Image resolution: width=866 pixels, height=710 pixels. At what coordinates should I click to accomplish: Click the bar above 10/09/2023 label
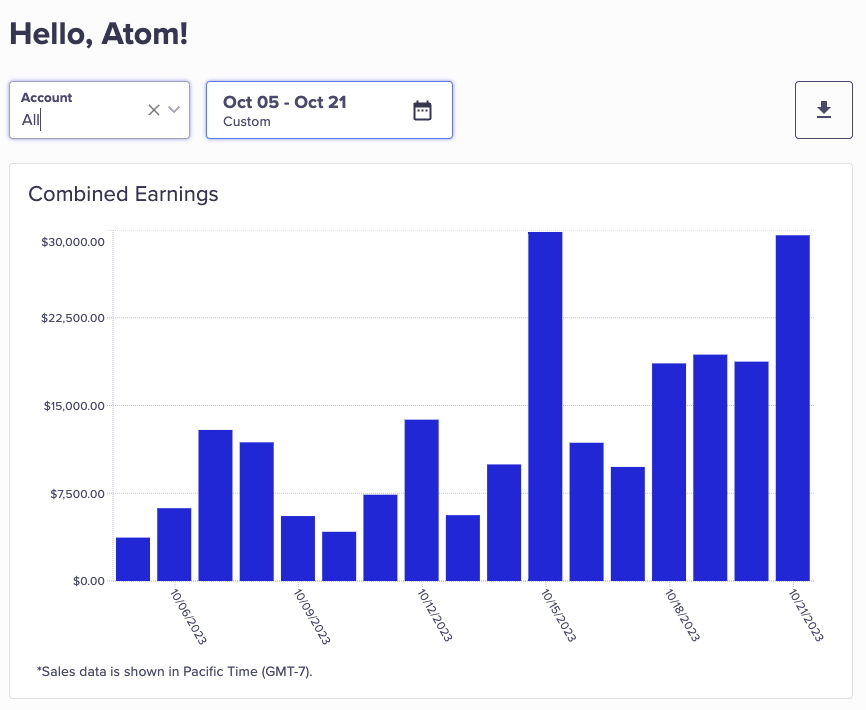pos(298,548)
